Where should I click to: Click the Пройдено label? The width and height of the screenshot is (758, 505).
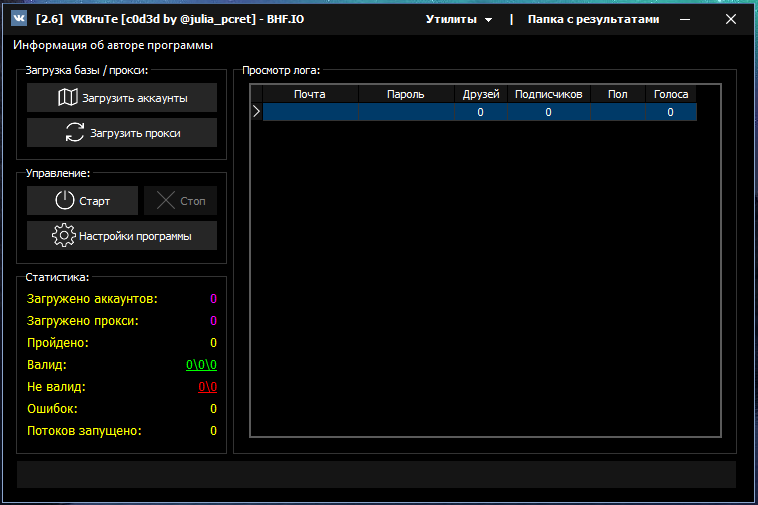click(x=58, y=343)
